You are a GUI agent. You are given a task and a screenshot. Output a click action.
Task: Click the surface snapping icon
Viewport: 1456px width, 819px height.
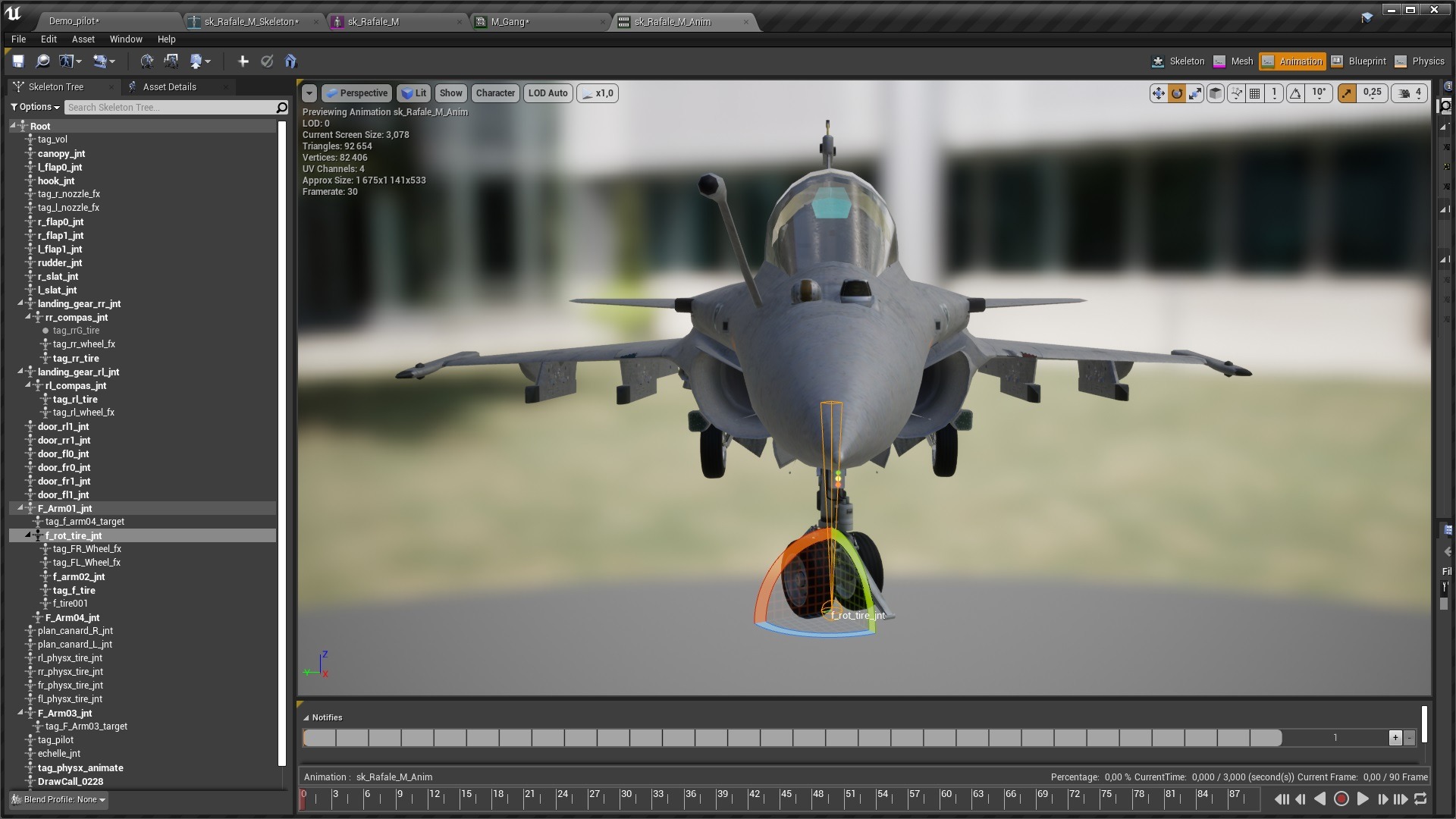click(1236, 93)
